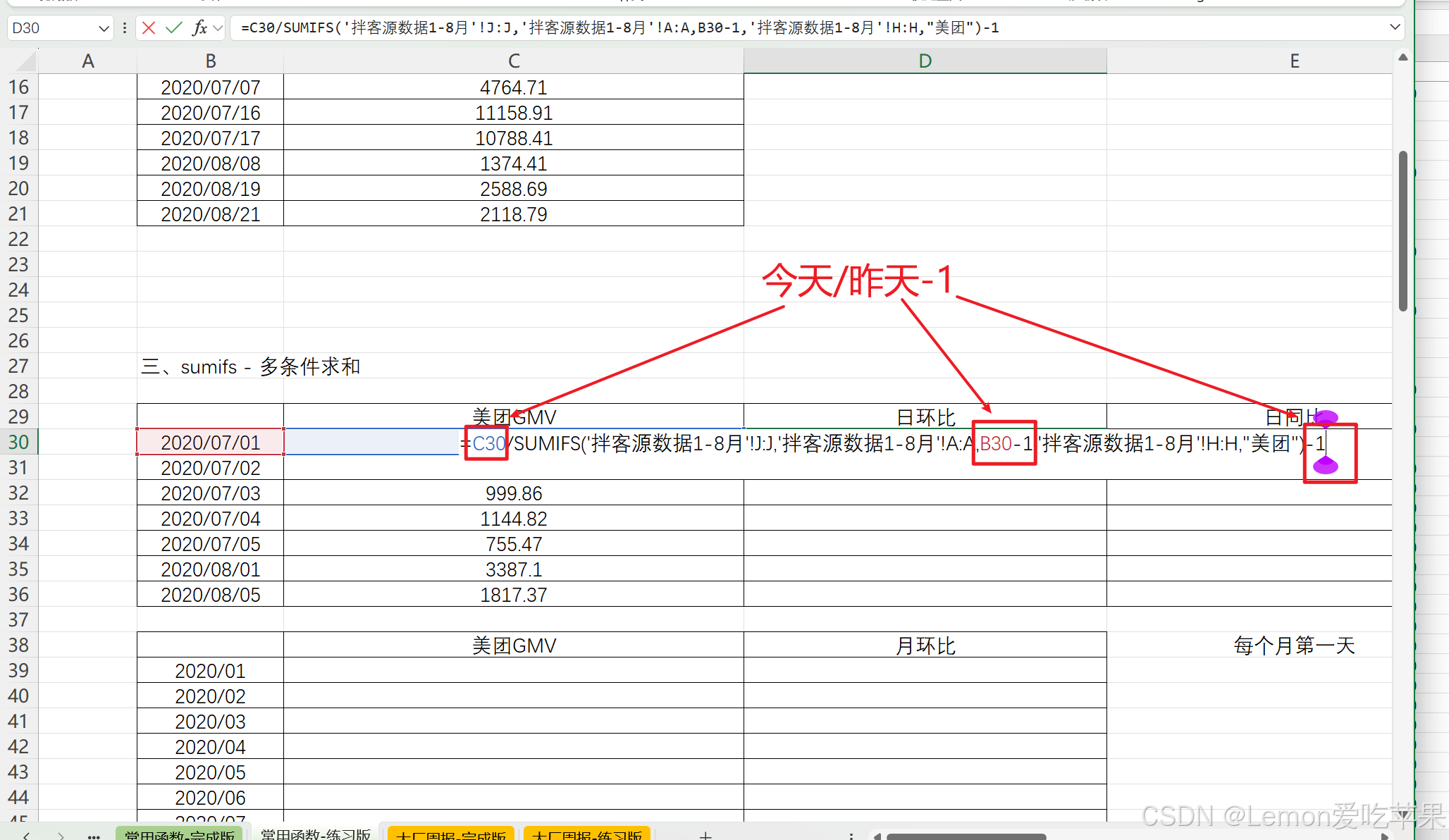Click cell containing 1374.41
The width and height of the screenshot is (1449, 840).
[x=514, y=163]
